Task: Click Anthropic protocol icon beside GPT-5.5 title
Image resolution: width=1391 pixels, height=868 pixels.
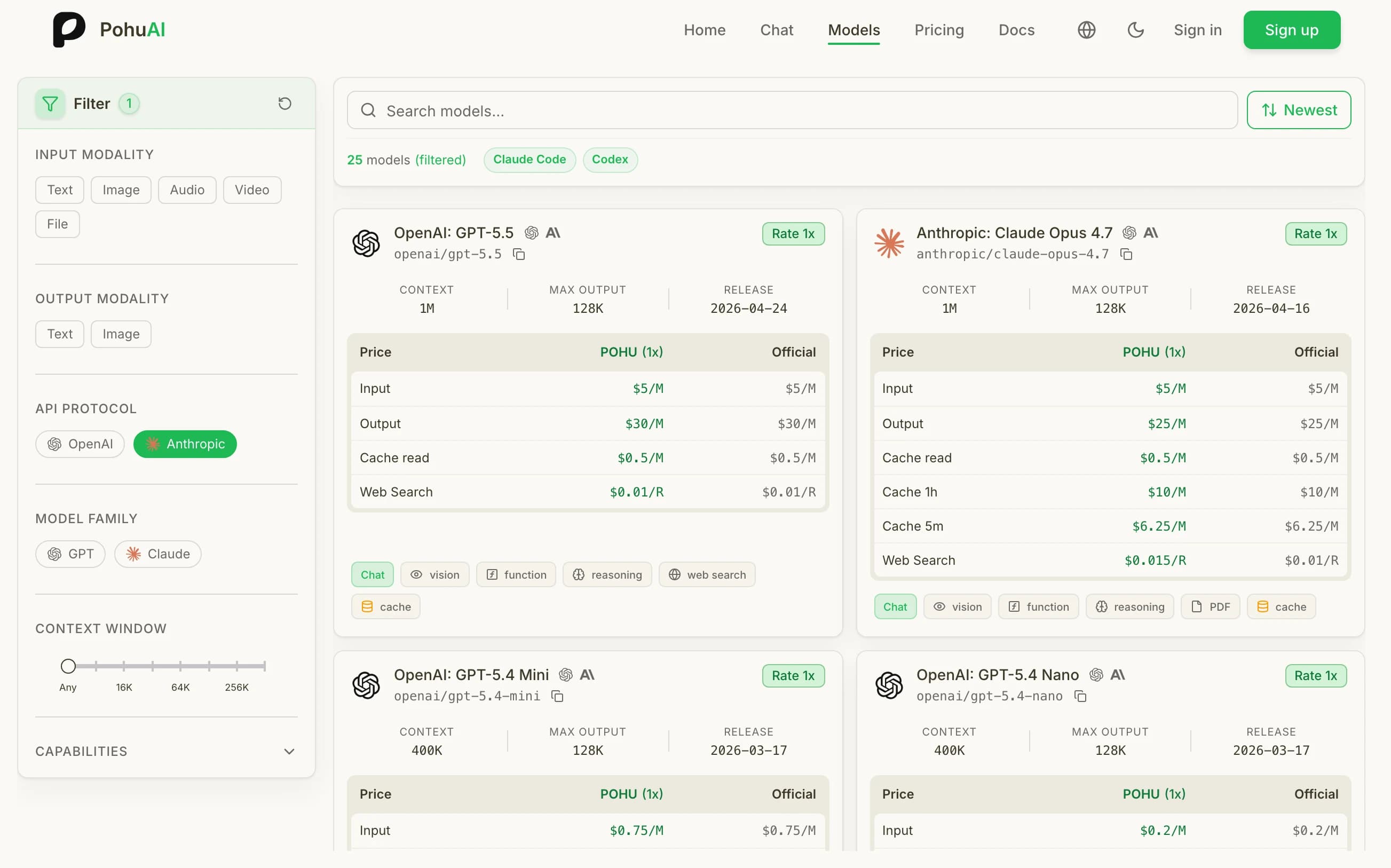Action: [552, 233]
